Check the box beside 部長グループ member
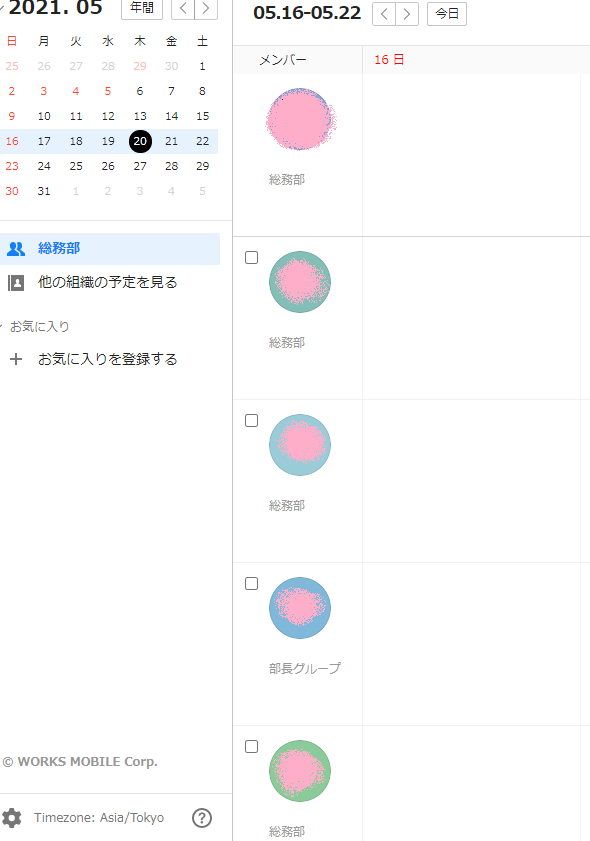590x841 pixels. click(x=252, y=584)
